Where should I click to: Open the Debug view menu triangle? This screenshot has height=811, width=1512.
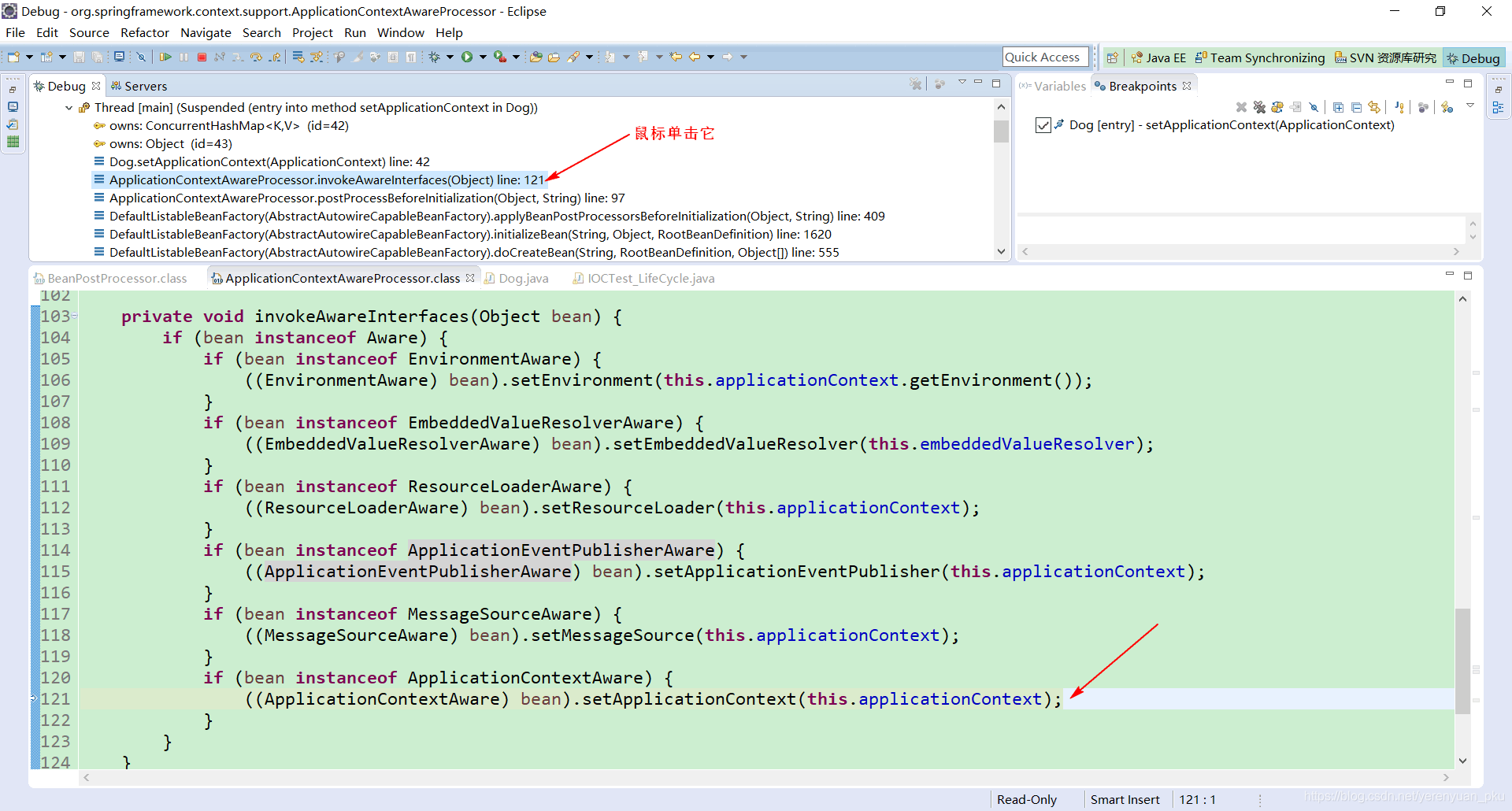962,83
